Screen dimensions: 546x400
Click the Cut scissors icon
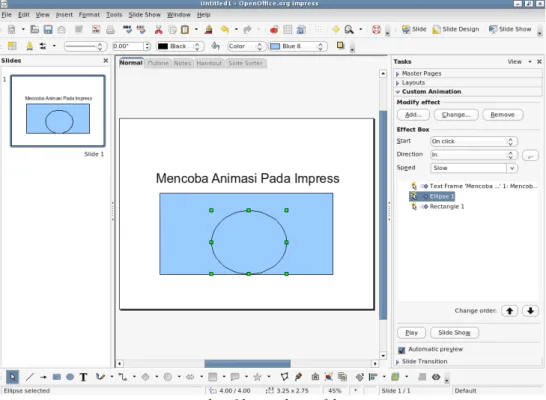(x=158, y=30)
